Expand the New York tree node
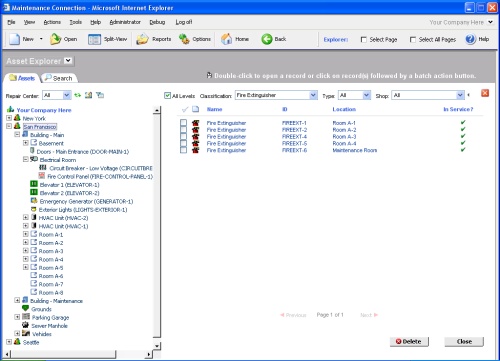Image resolution: width=500 pixels, height=361 pixels. (x=9, y=118)
